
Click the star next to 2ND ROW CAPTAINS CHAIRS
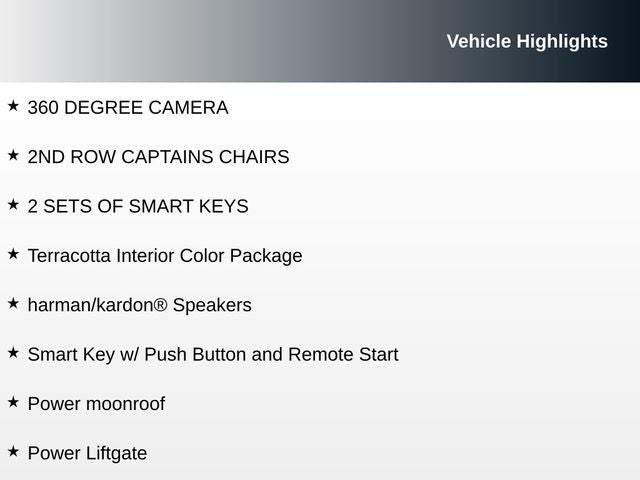[13, 155]
